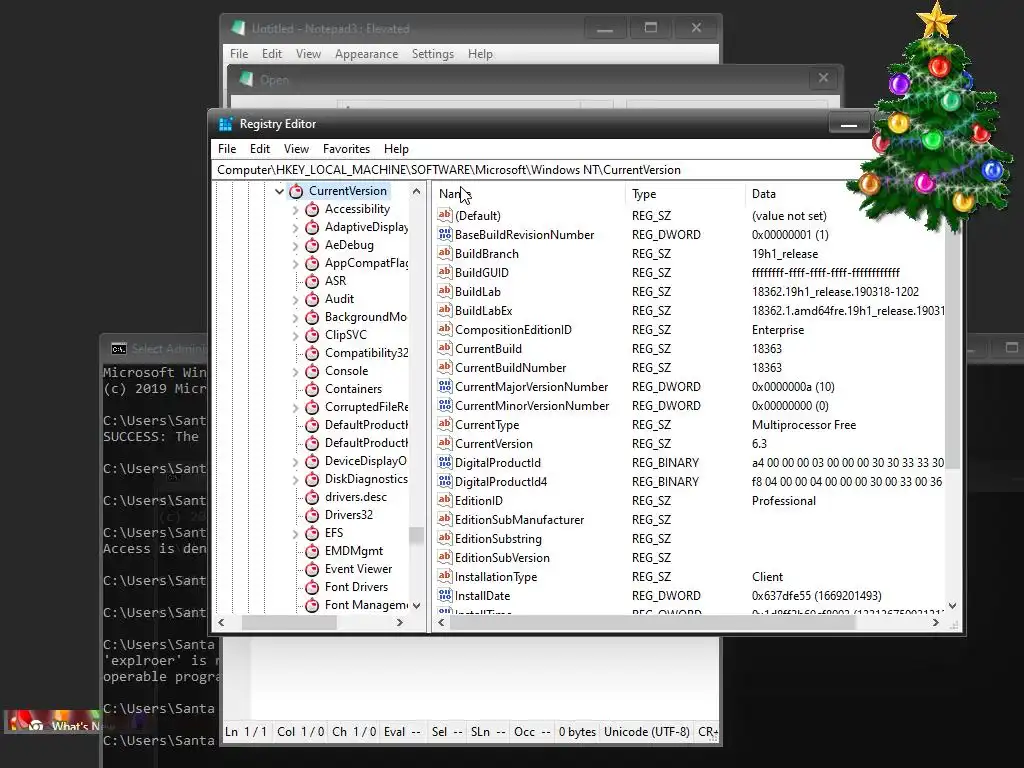Click the BuildGUID string icon
This screenshot has width=1024, height=768.
[445, 272]
